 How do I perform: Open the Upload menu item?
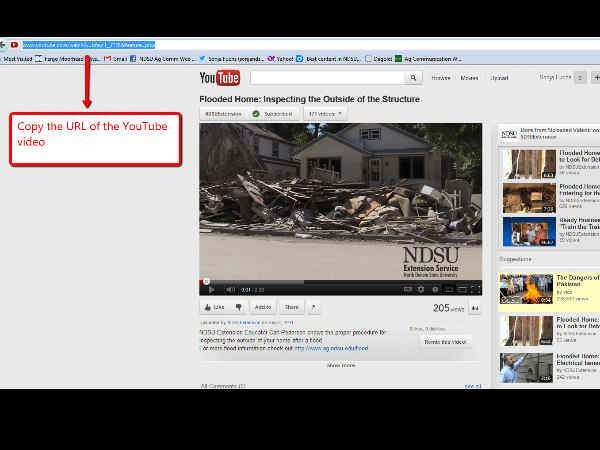[x=500, y=78]
